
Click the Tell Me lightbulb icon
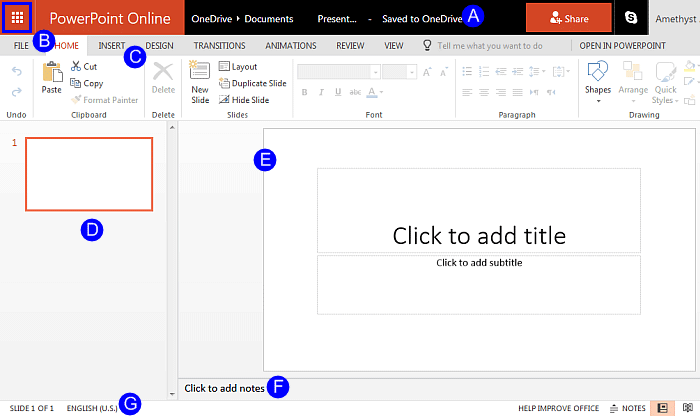point(427,45)
